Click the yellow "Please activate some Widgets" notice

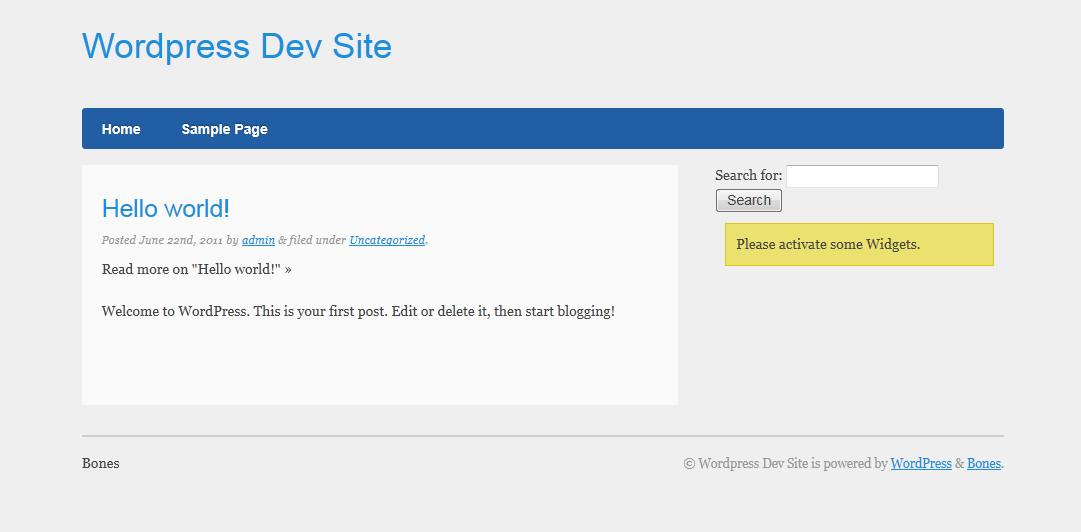tap(859, 244)
